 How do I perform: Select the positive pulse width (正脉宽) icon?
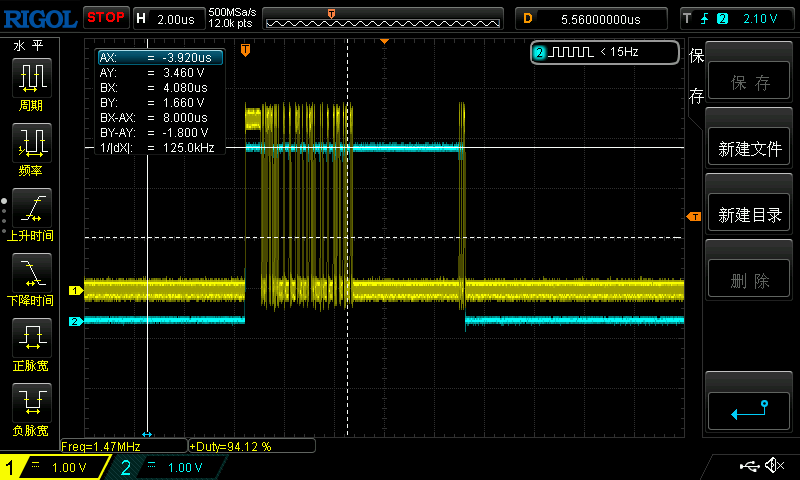tap(31, 338)
